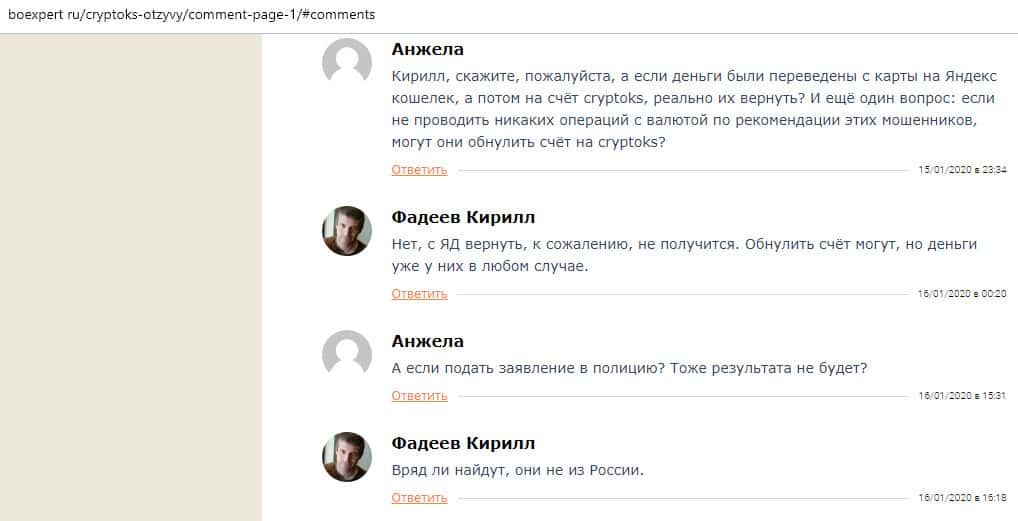Viewport: 1018px width, 521px height.
Task: Click the author name Анжела on the first comment
Action: pyautogui.click(x=428, y=49)
